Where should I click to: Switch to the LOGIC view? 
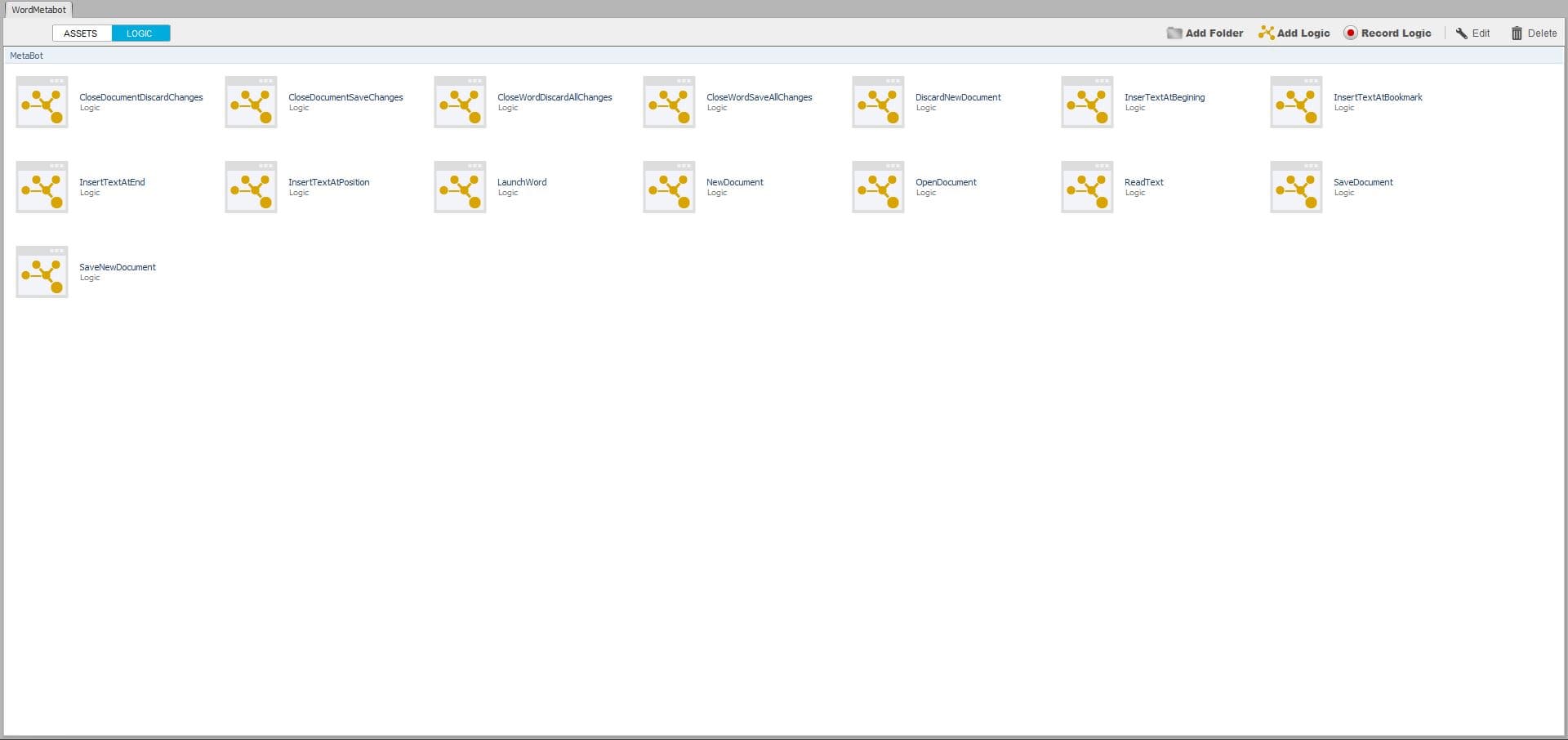140,33
